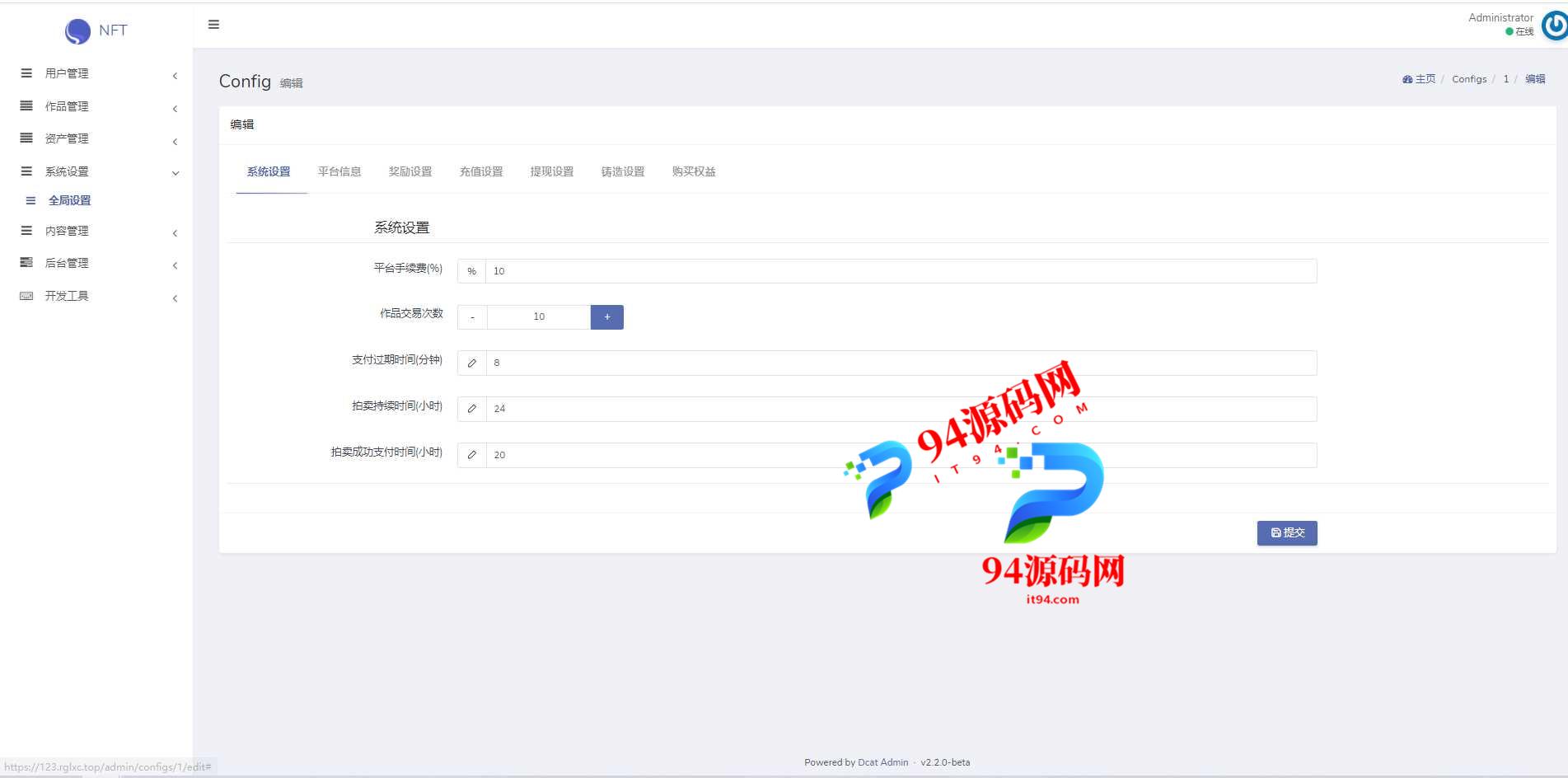Switch to 购买权益 tab
The width and height of the screenshot is (1568, 778).
click(x=694, y=171)
